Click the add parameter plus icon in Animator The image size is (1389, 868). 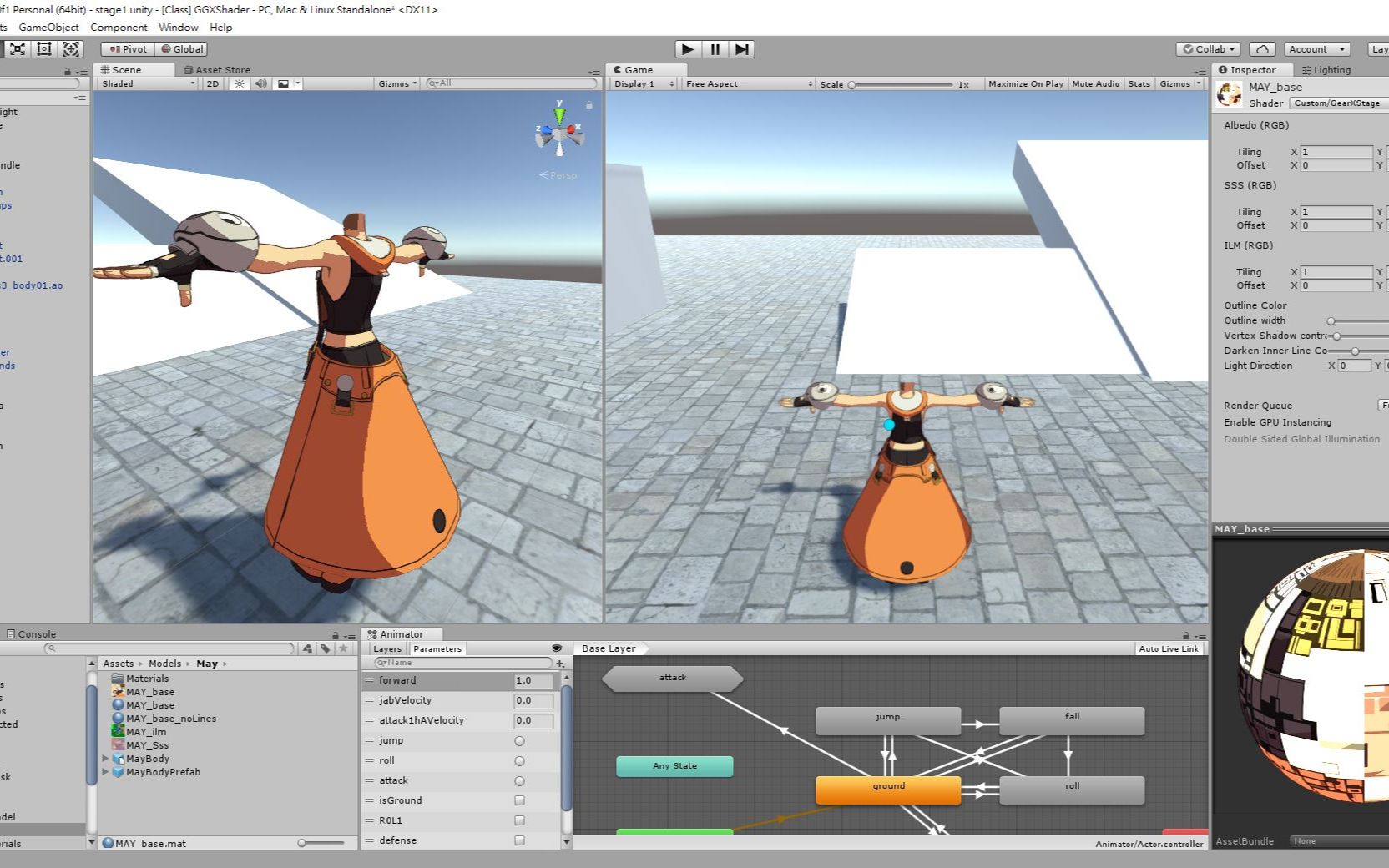point(559,663)
